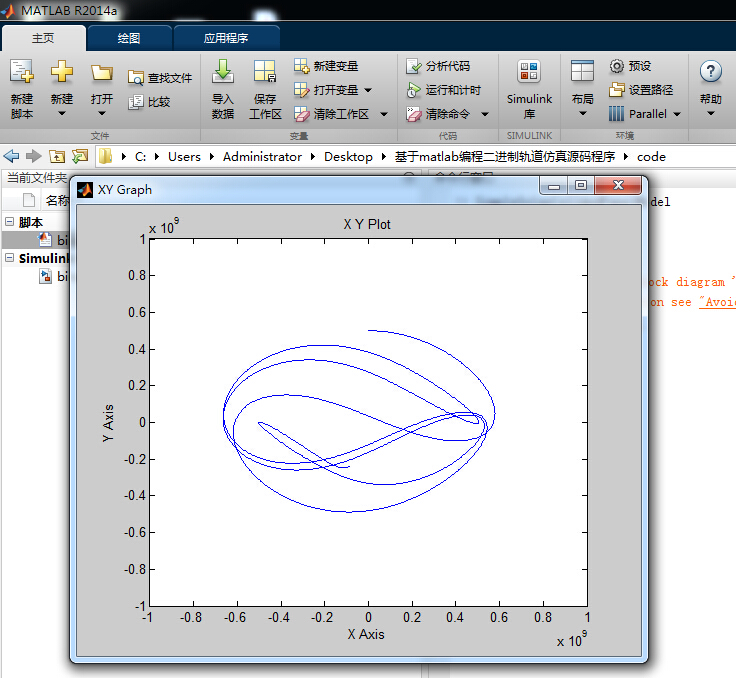Viewport: 736px width, 678px height.
Task: Click Open Variable (打开变量) icon
Action: (301, 90)
